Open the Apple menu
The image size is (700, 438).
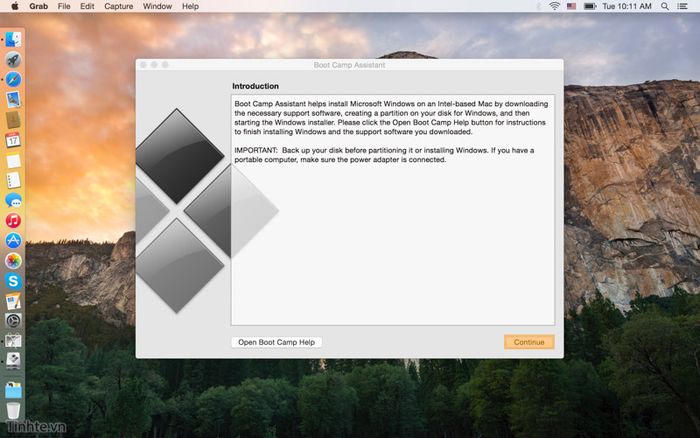(x=14, y=6)
